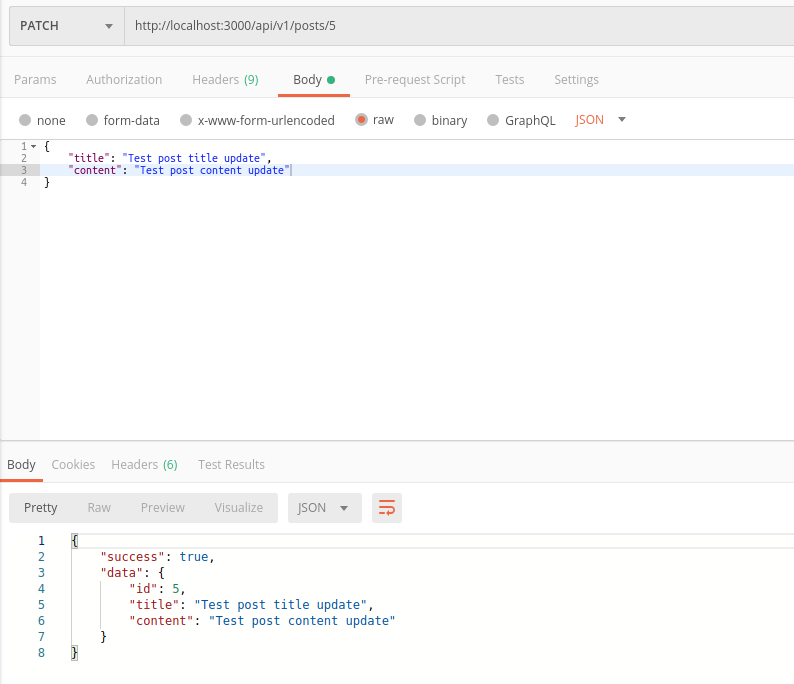
Task: Switch to Pre-request Script tab
Action: [x=415, y=79]
